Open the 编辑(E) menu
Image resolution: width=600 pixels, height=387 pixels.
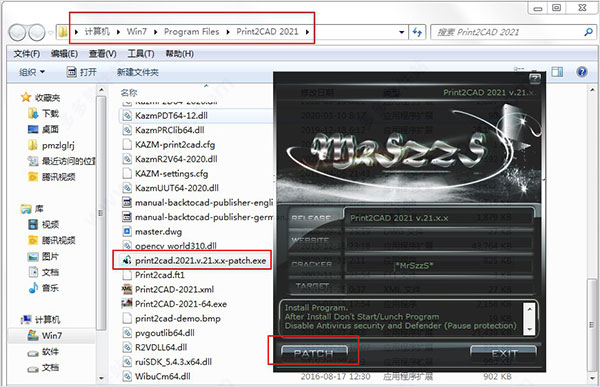64,54
